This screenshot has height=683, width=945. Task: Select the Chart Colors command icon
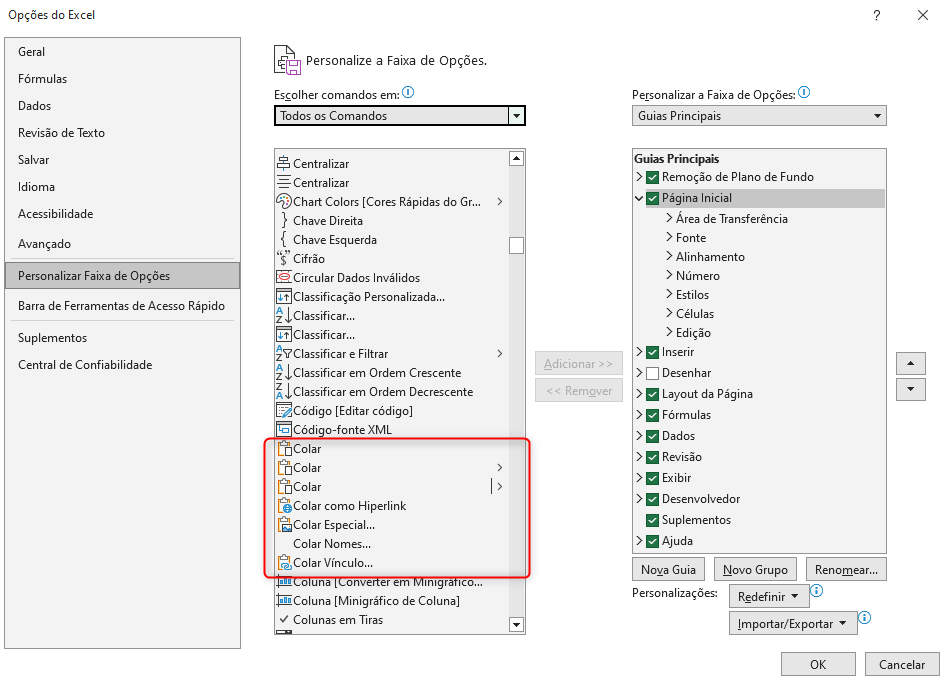click(283, 201)
